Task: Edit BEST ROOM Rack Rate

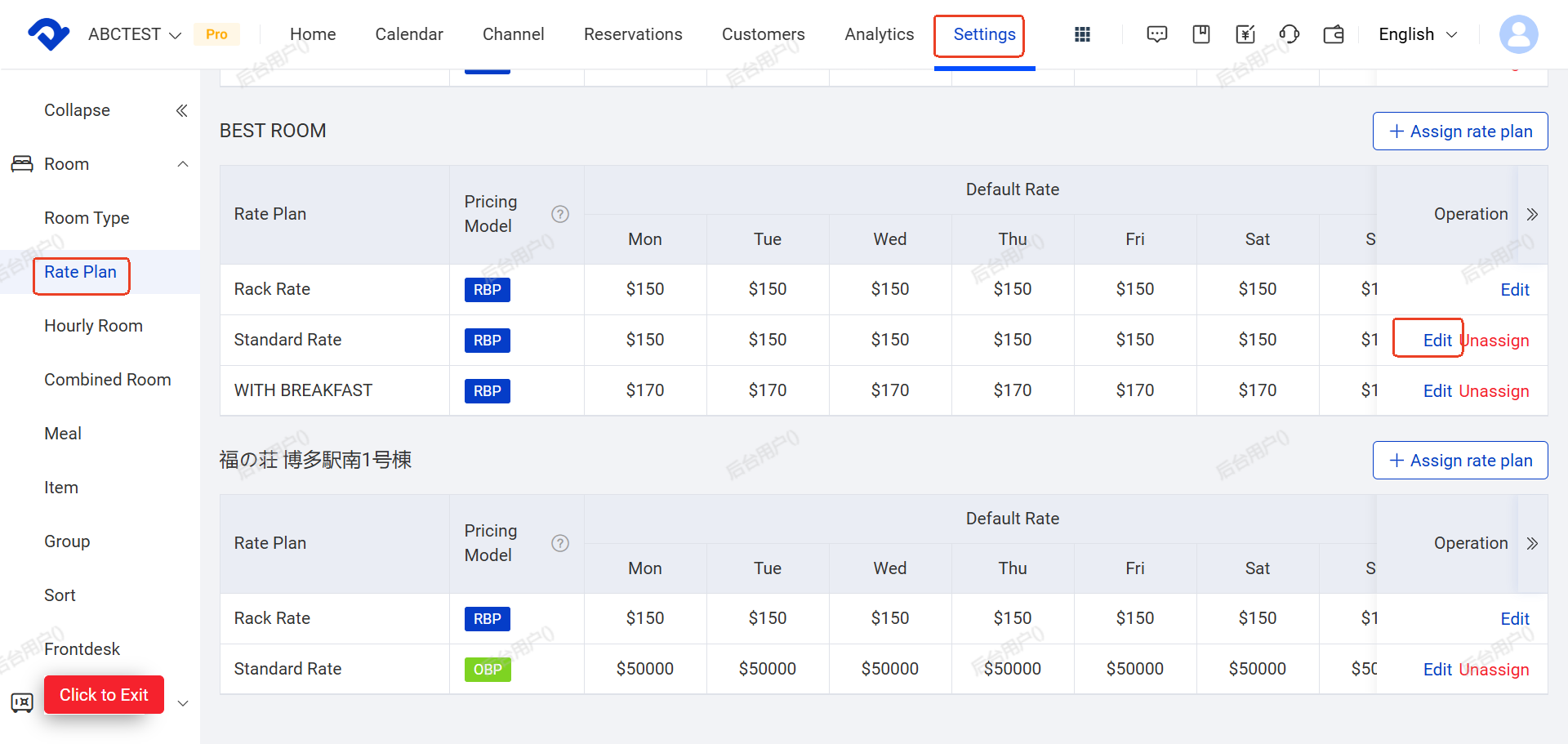Action: click(1515, 290)
